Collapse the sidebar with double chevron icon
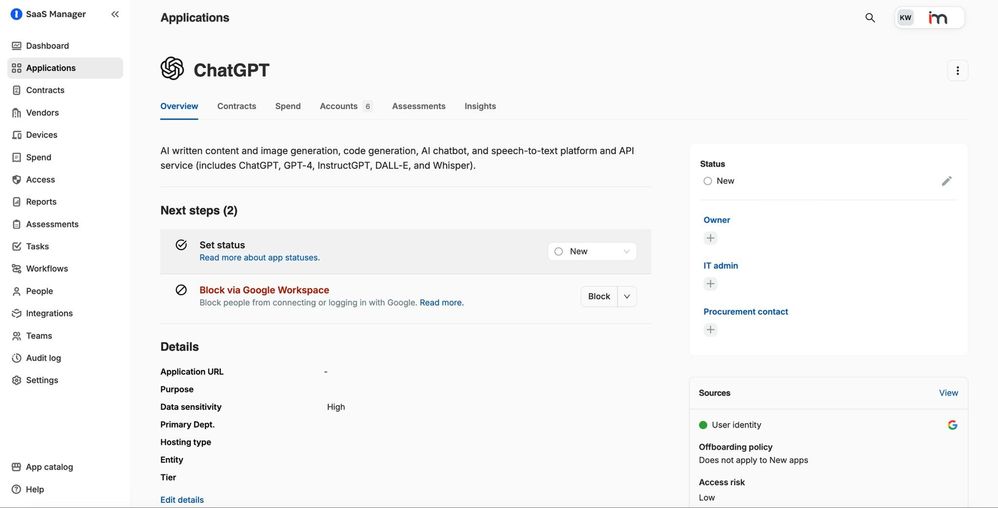998x508 pixels. coord(115,14)
